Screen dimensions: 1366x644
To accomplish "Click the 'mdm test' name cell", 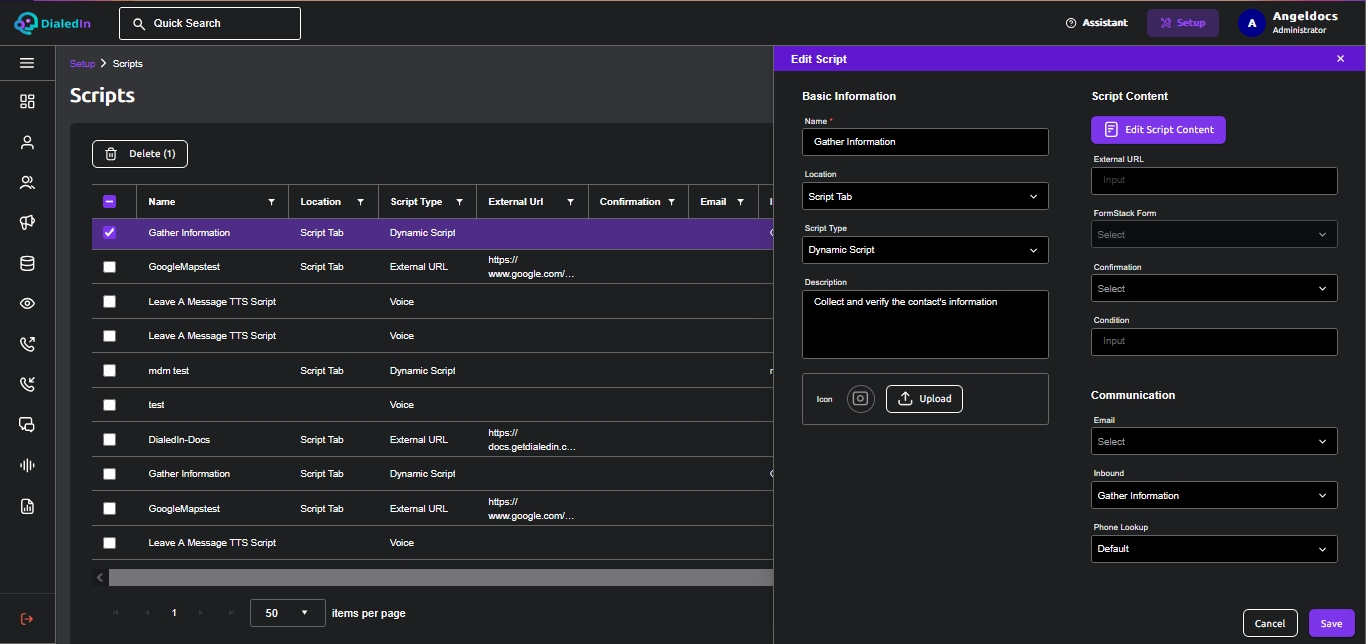I will click(x=169, y=371).
